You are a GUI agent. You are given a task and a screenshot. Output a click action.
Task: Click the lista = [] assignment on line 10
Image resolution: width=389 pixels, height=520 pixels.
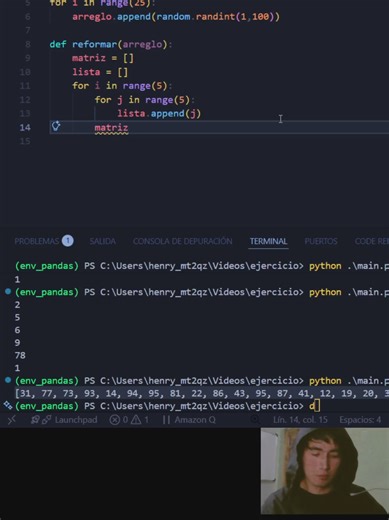click(x=100, y=72)
